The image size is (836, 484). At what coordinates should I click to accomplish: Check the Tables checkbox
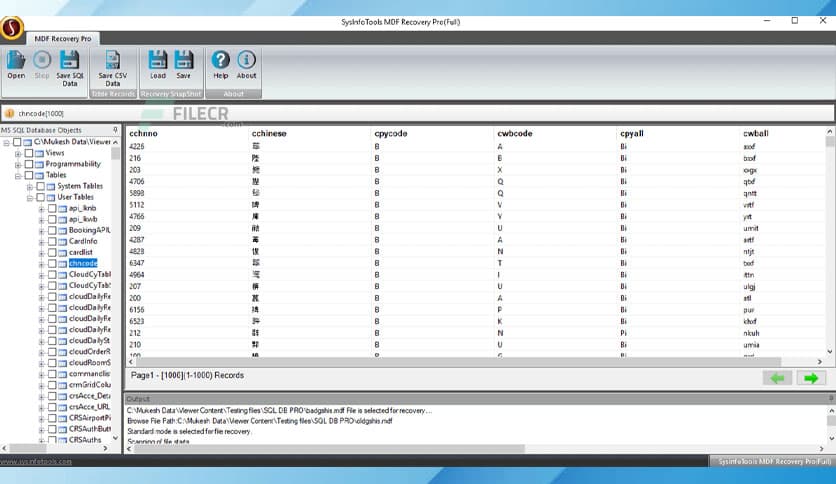(29, 175)
